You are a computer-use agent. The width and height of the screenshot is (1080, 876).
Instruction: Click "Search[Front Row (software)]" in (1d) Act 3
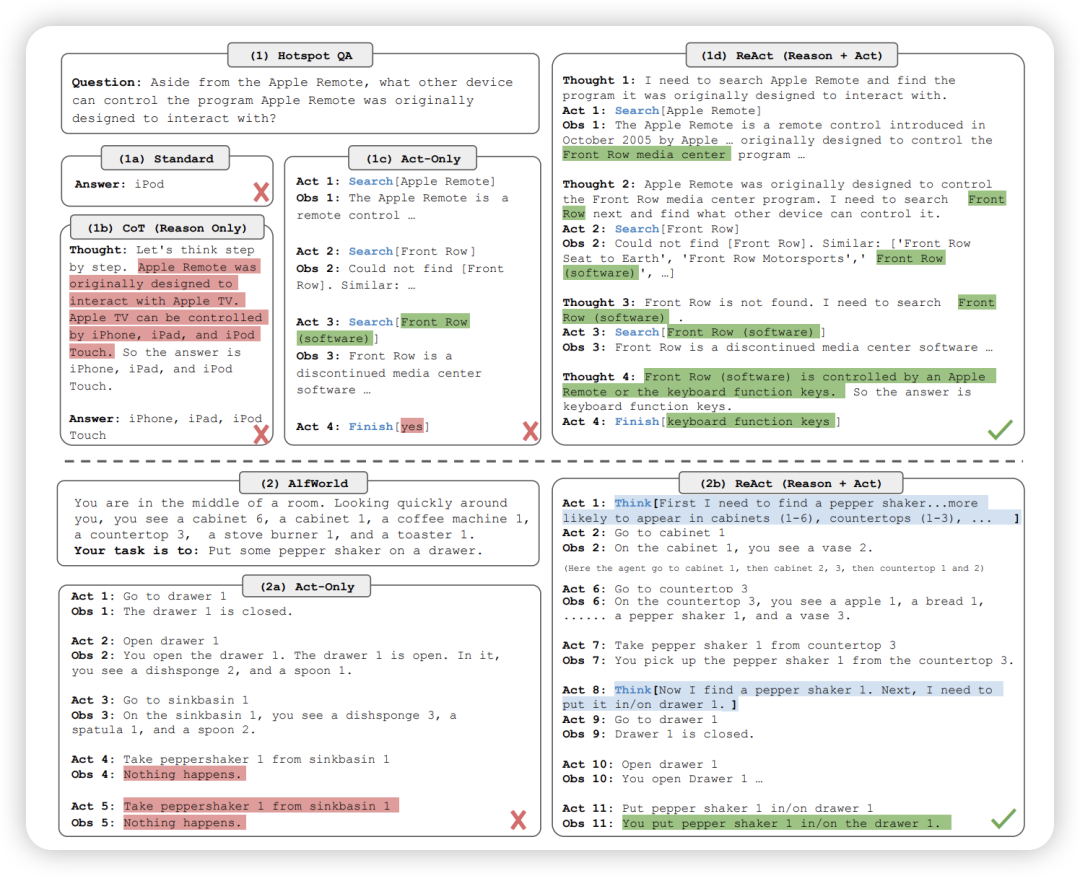pyautogui.click(x=720, y=333)
